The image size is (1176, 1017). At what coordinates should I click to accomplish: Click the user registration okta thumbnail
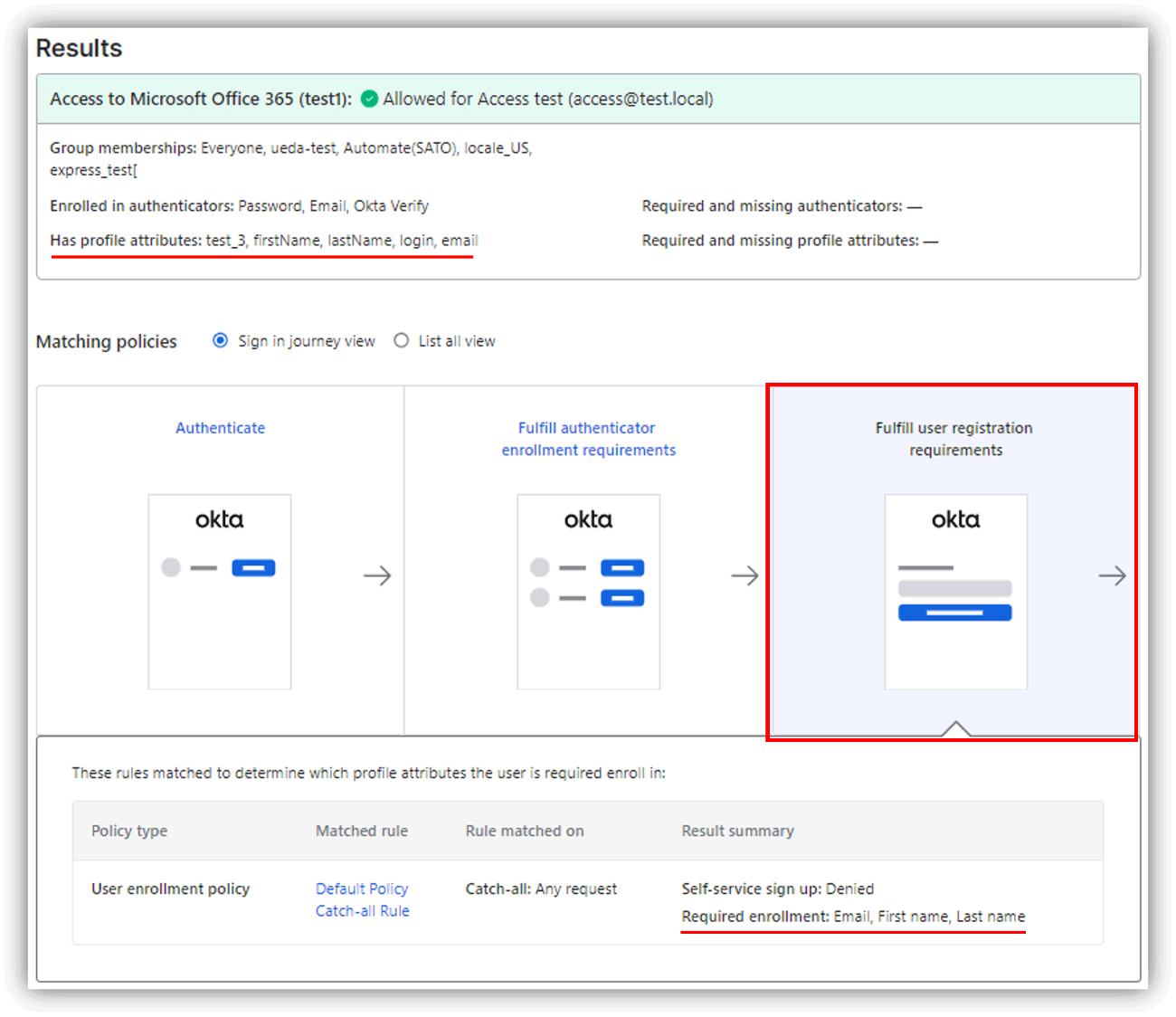[x=955, y=592]
